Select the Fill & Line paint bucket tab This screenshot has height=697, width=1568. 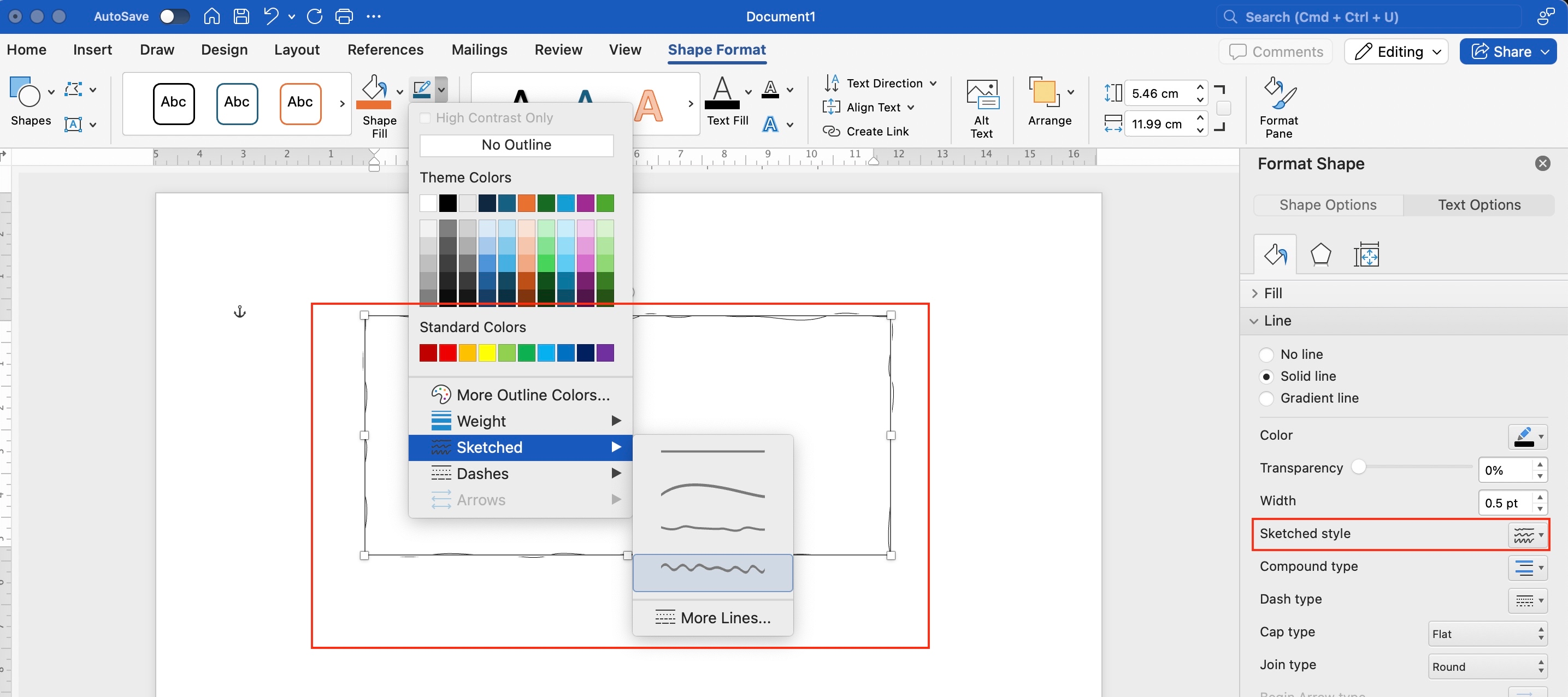(1275, 255)
